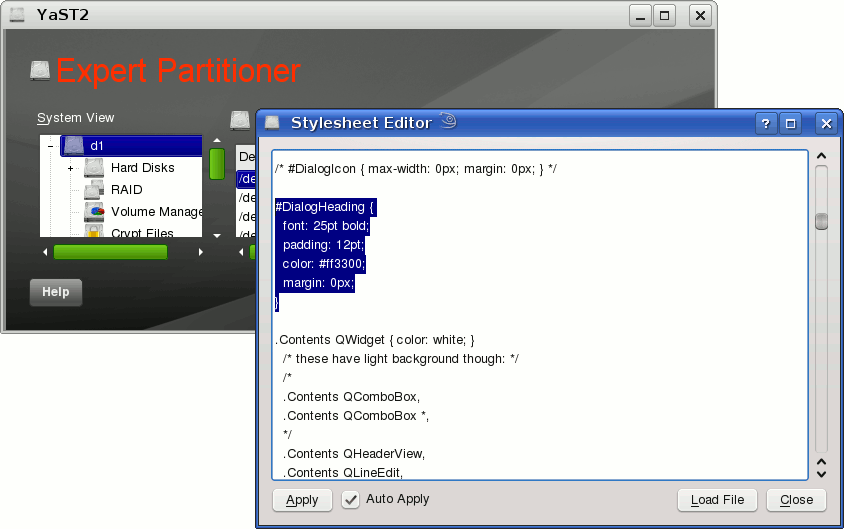
Task: Click the 'these have light background though' comment
Action: point(400,359)
